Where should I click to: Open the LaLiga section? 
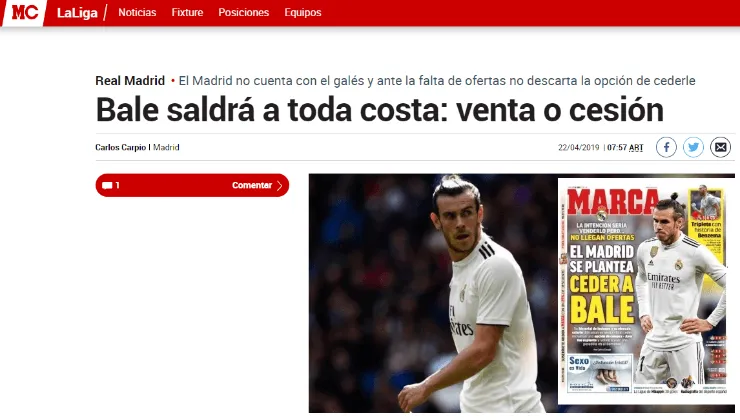77,13
